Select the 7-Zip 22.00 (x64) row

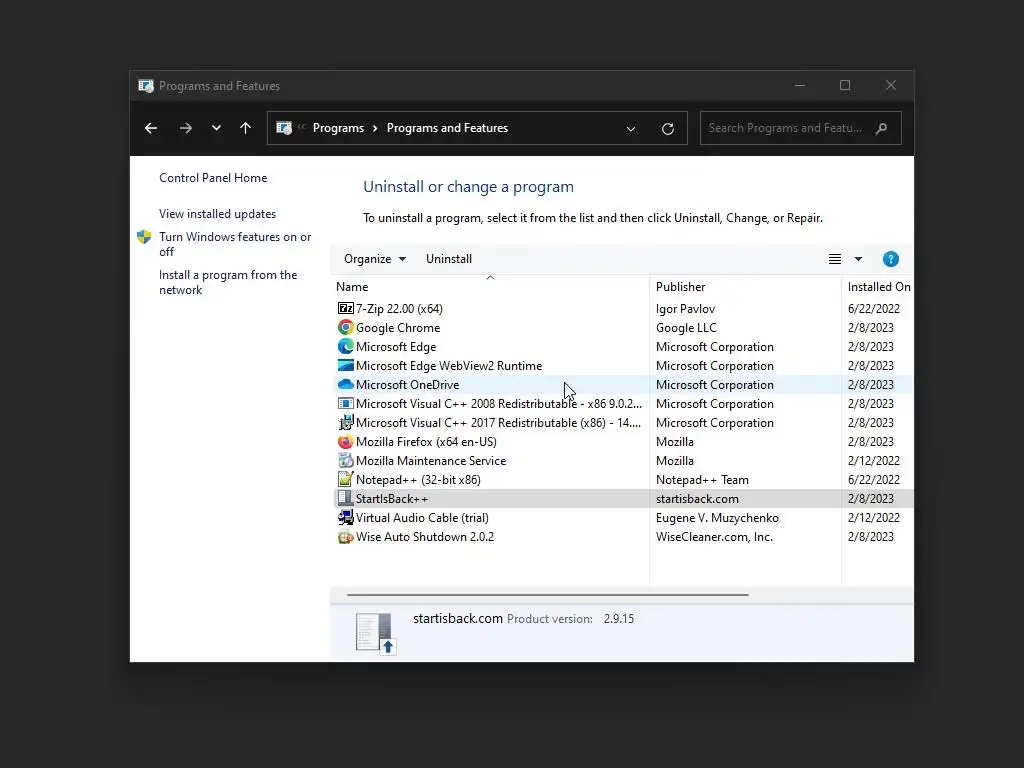[x=623, y=308]
